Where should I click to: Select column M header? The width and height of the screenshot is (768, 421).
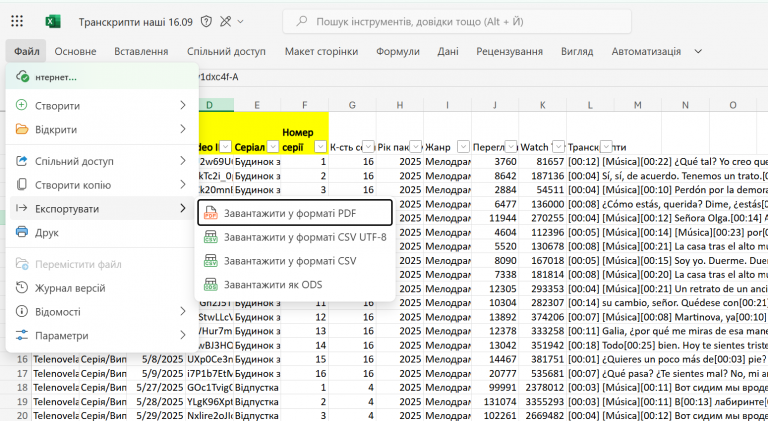637,105
